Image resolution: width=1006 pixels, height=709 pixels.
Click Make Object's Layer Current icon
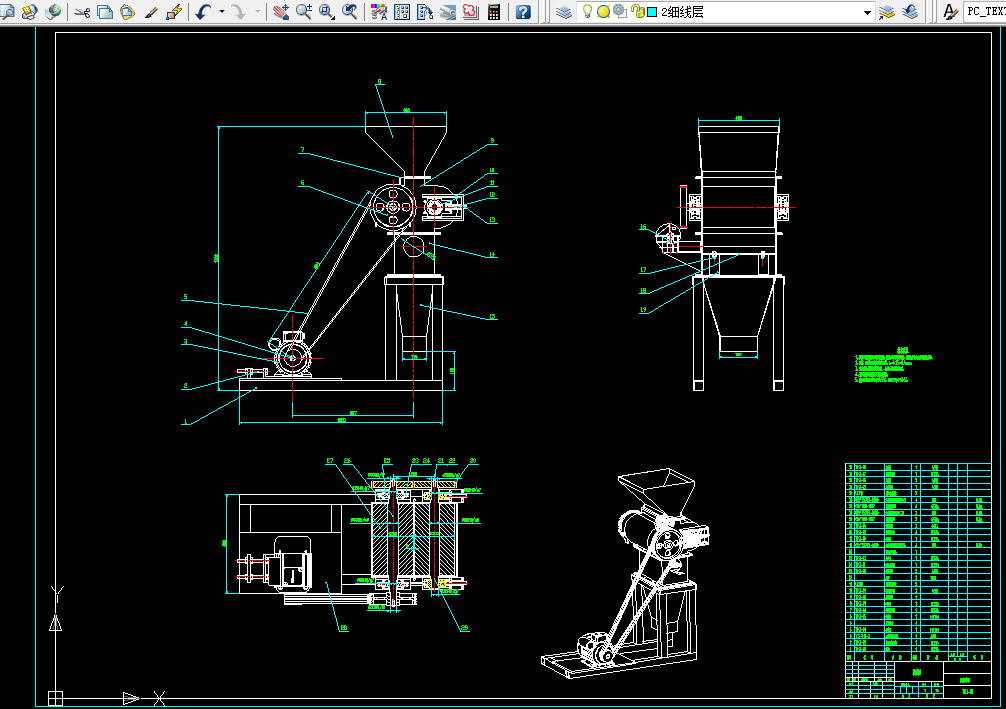click(x=887, y=12)
